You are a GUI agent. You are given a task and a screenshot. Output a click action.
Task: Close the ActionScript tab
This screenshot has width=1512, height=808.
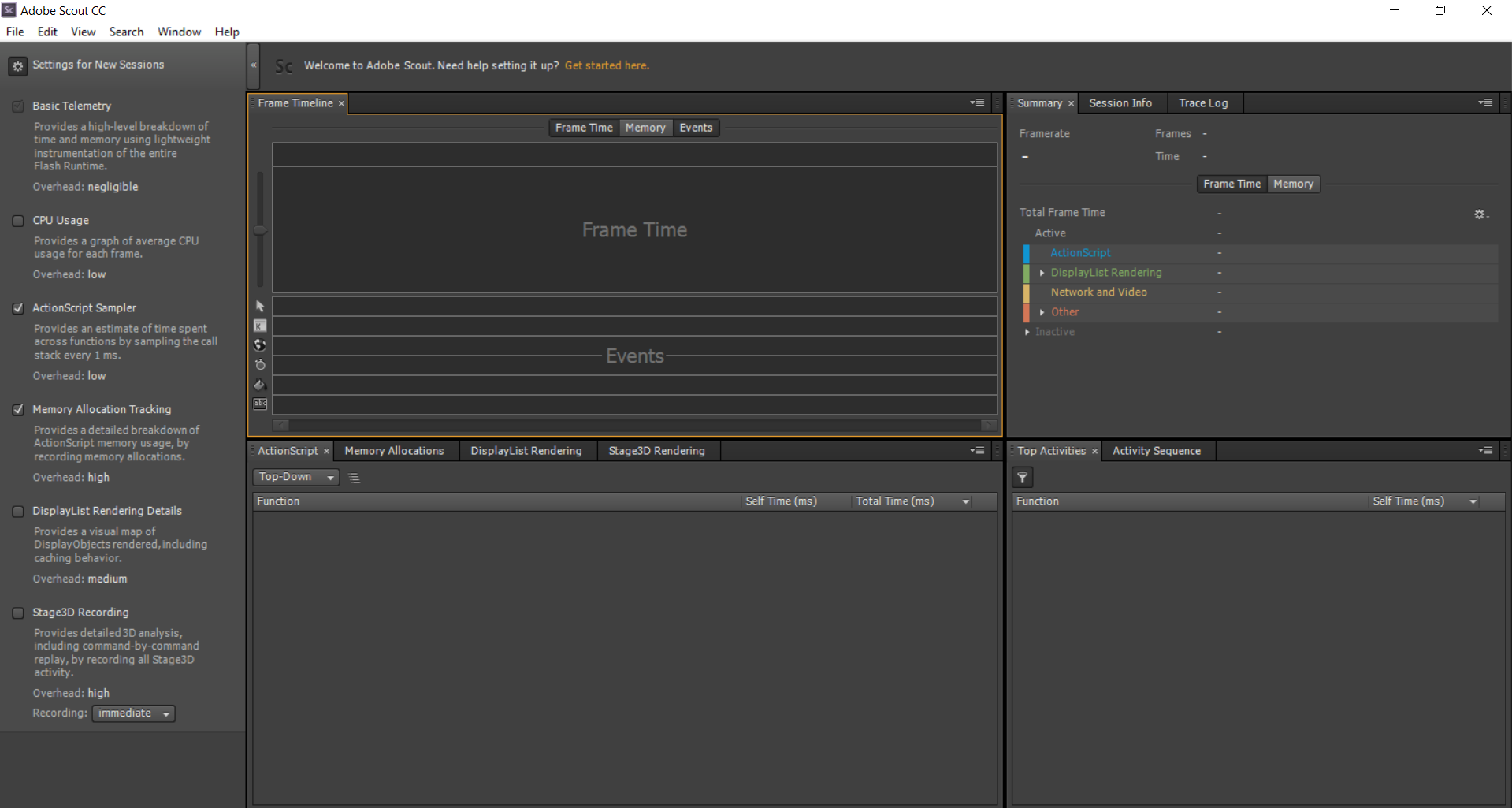tap(326, 451)
